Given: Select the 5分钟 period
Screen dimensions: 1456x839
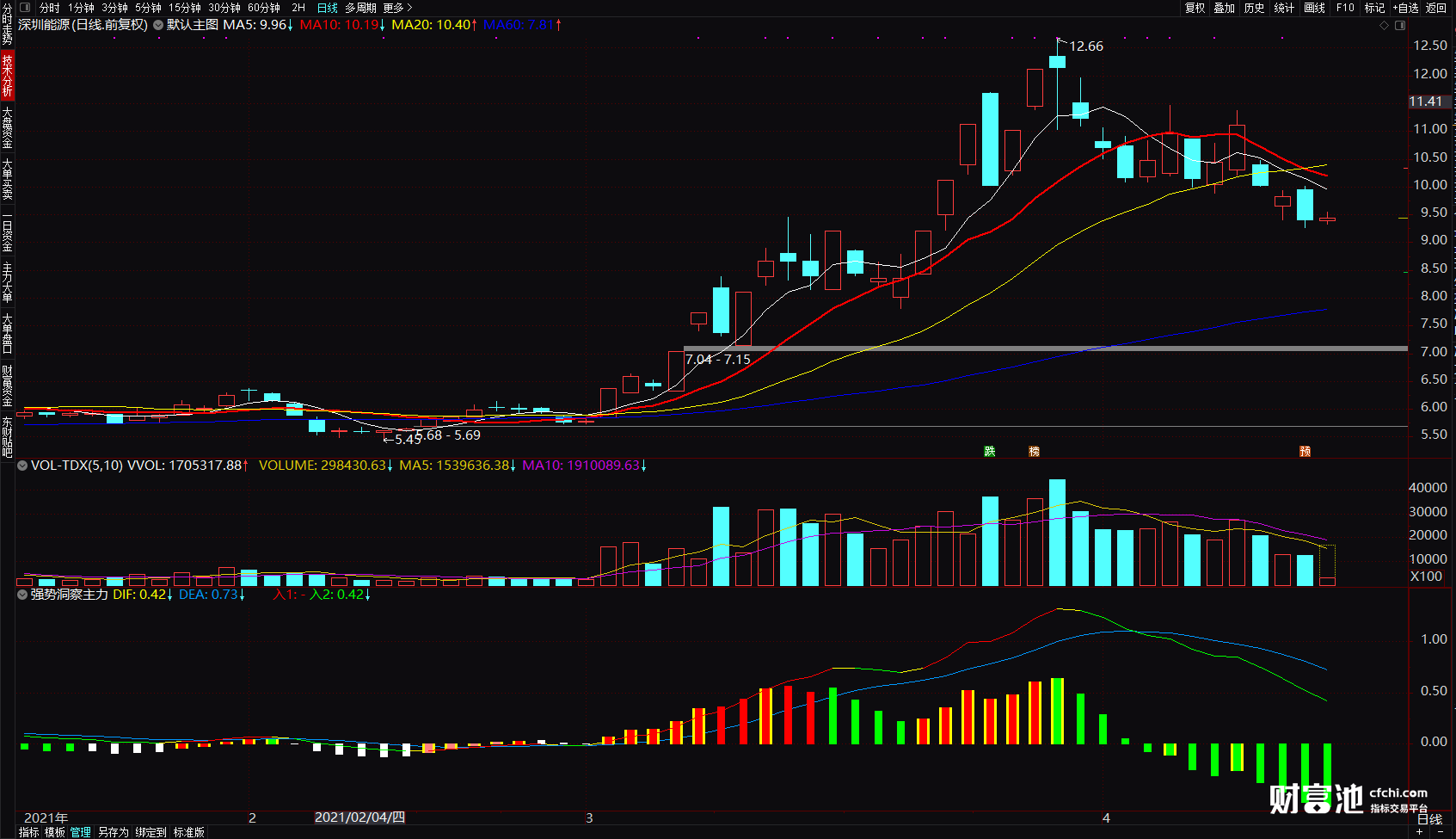Looking at the screenshot, I should pyautogui.click(x=148, y=8).
